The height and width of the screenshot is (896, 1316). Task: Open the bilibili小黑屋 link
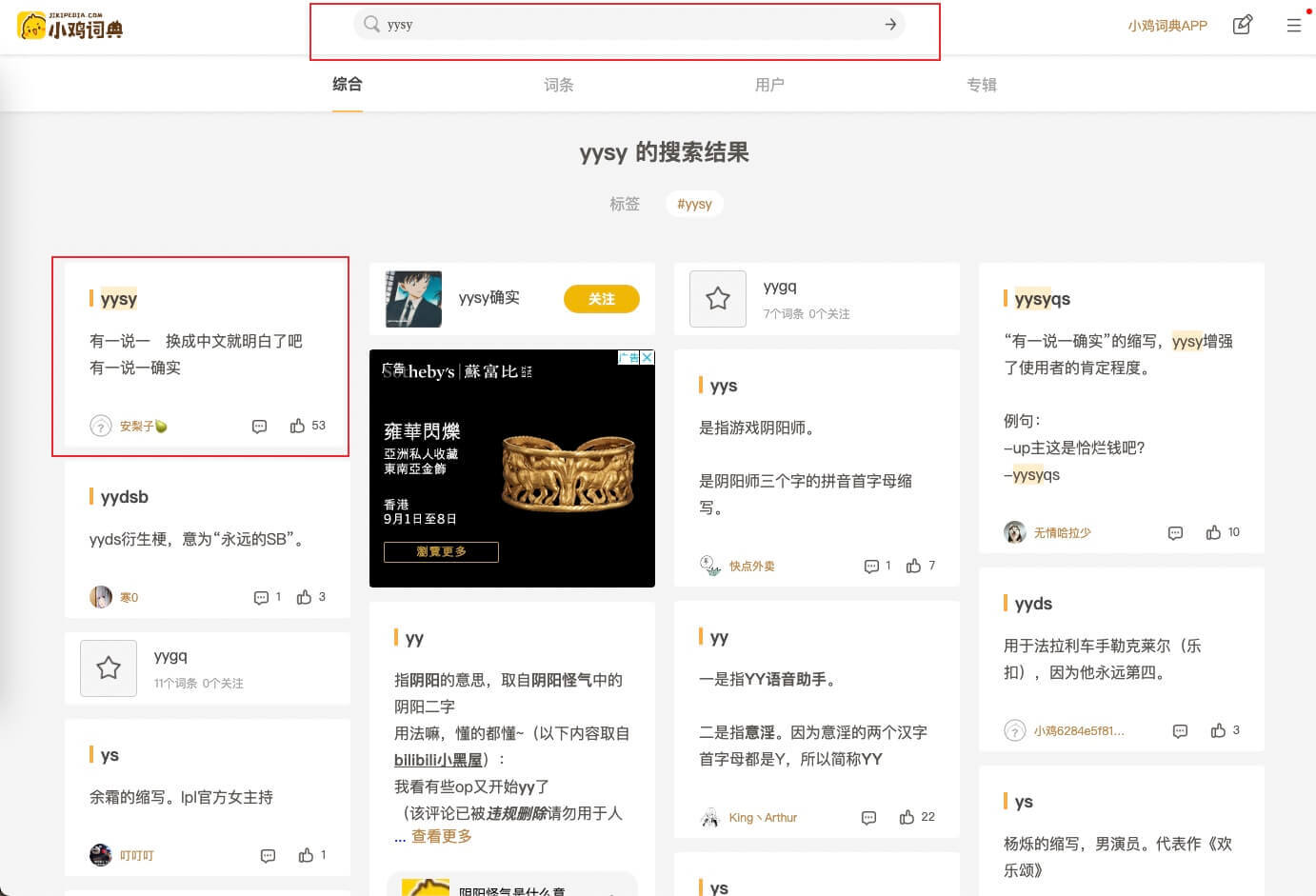tap(439, 760)
